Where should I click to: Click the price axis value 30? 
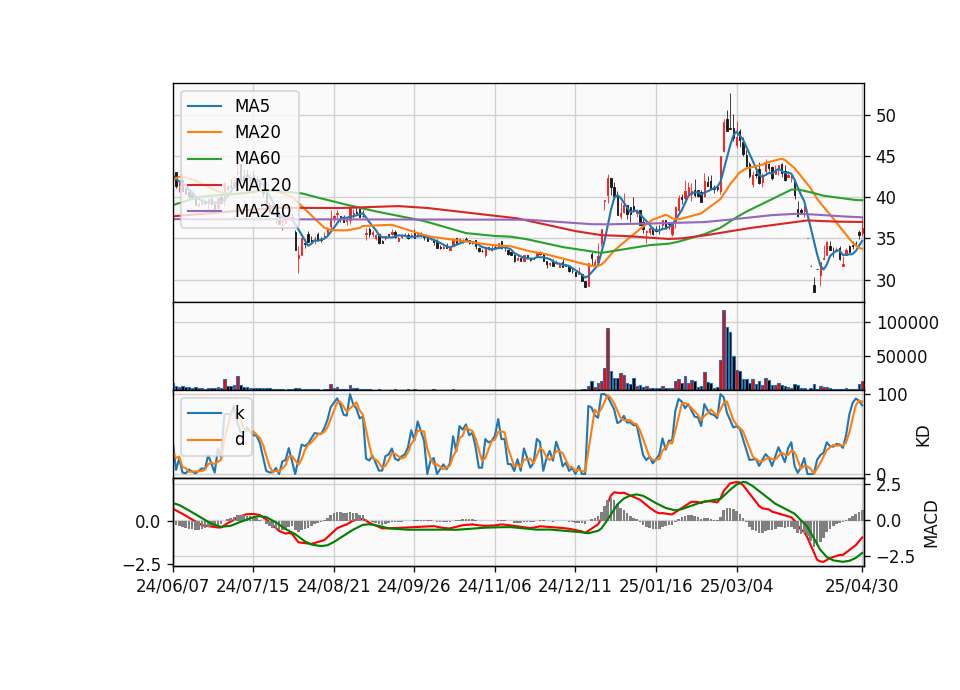tap(886, 281)
